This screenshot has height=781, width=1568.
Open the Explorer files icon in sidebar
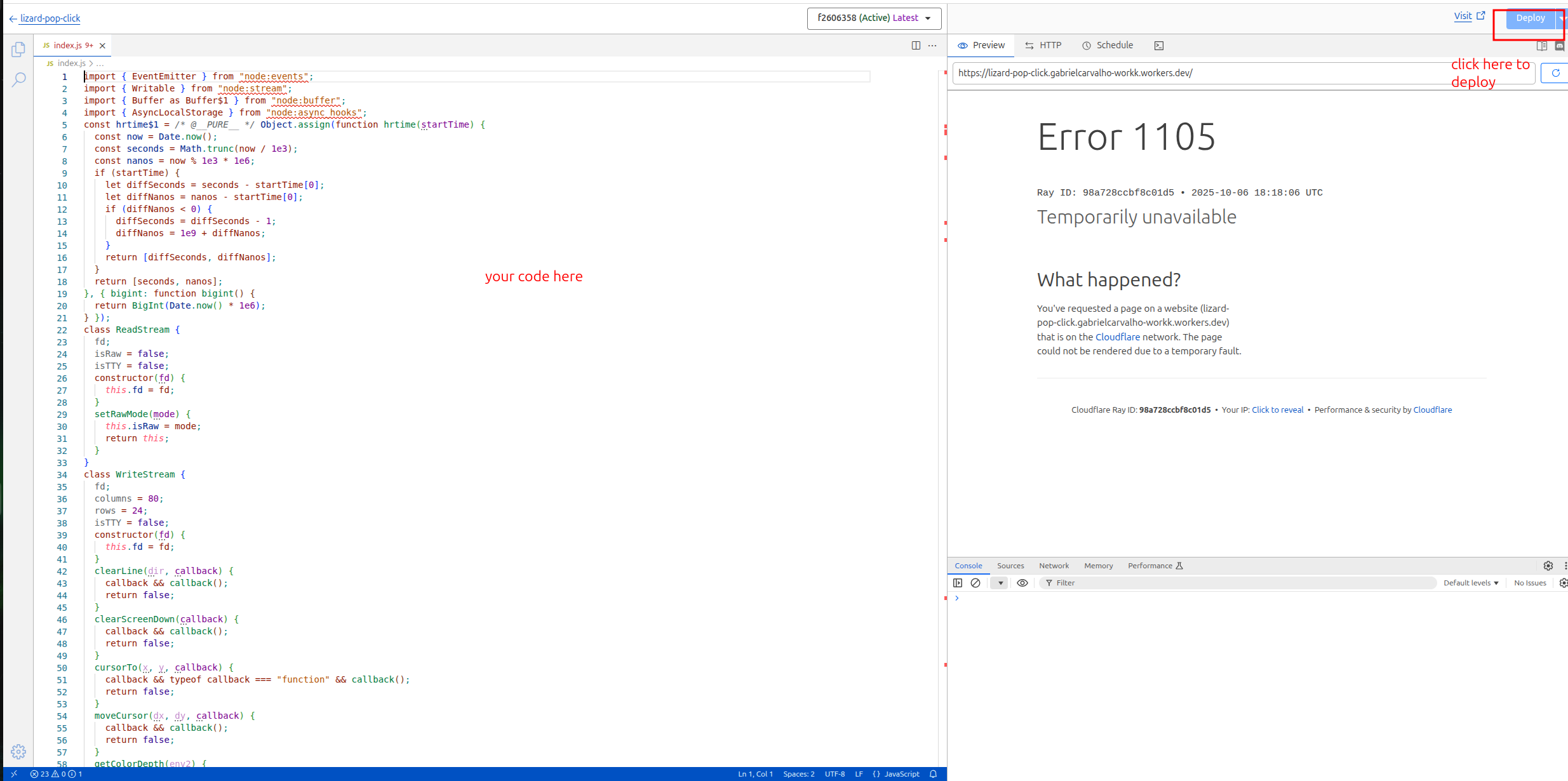tap(18, 49)
